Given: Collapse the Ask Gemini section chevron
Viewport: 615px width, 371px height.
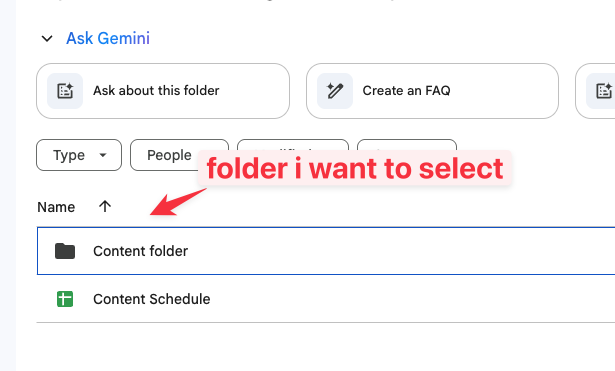Looking at the screenshot, I should [47, 39].
